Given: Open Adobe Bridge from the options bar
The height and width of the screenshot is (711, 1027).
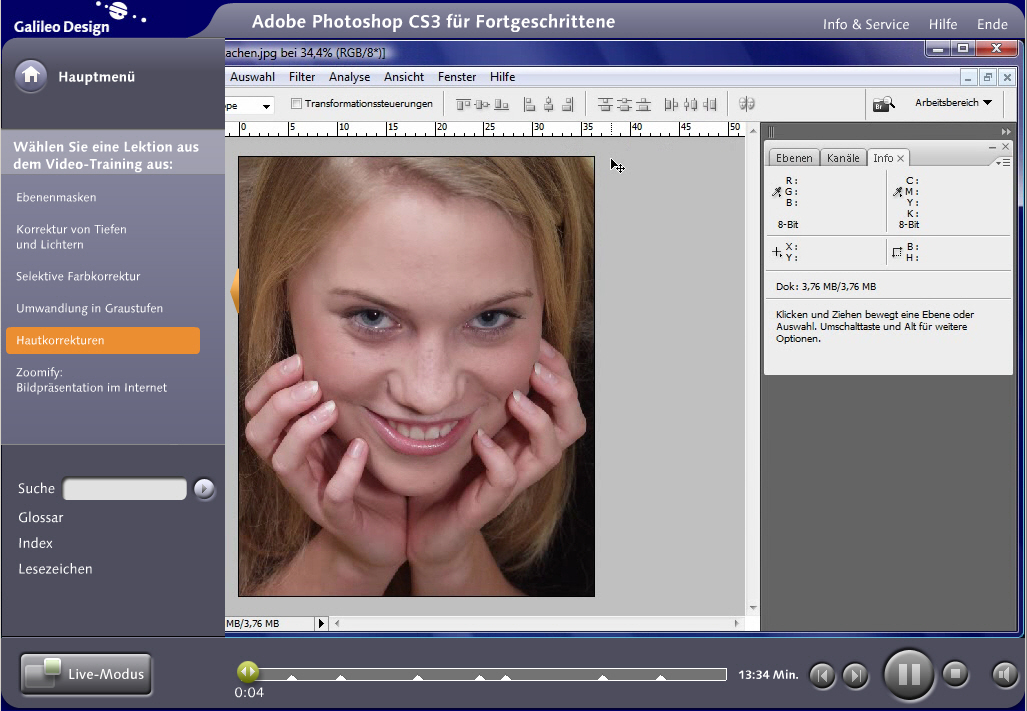Looking at the screenshot, I should (x=883, y=103).
